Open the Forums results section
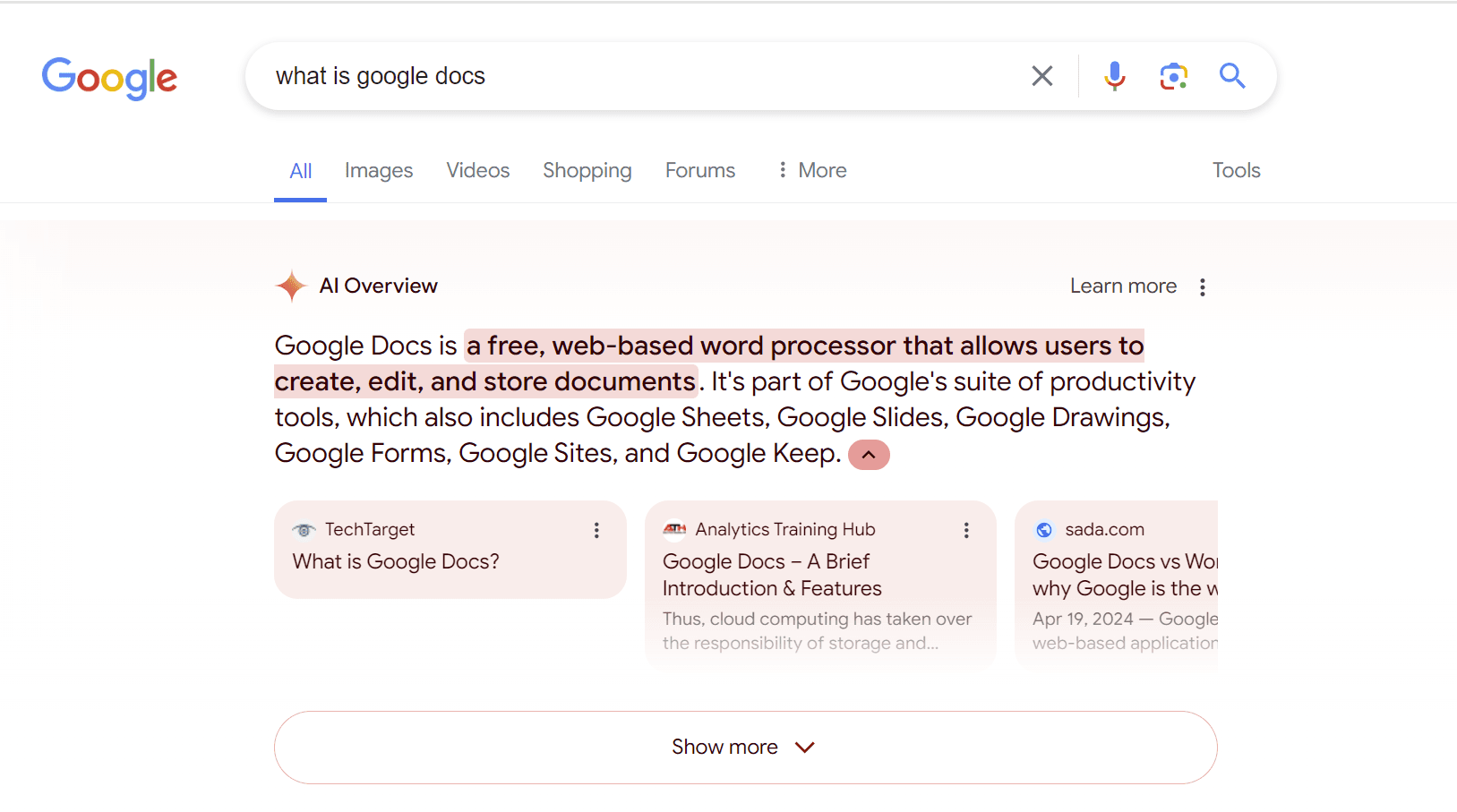The height and width of the screenshot is (812, 1457). [699, 170]
